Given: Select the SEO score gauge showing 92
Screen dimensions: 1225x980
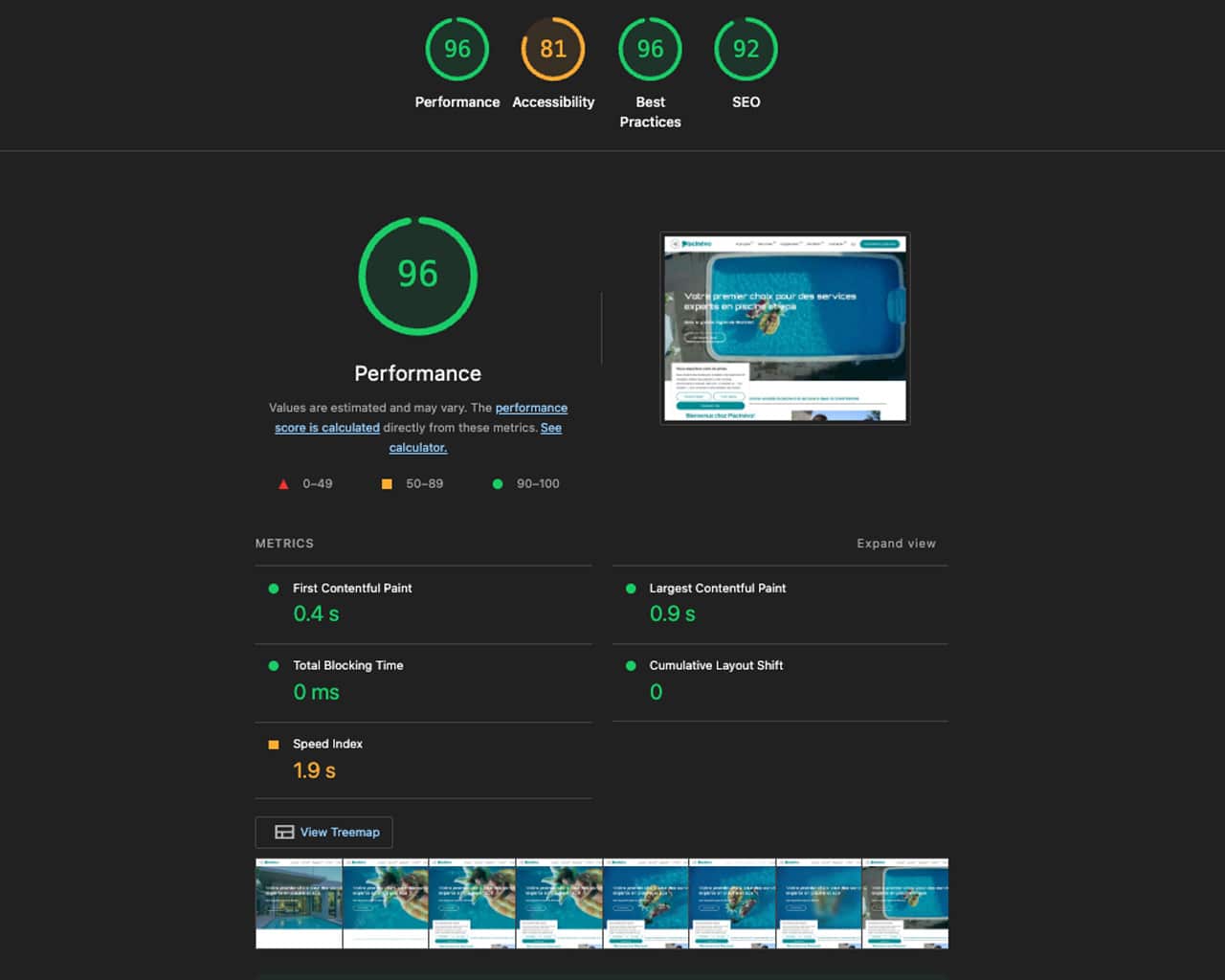Looking at the screenshot, I should tap(746, 50).
